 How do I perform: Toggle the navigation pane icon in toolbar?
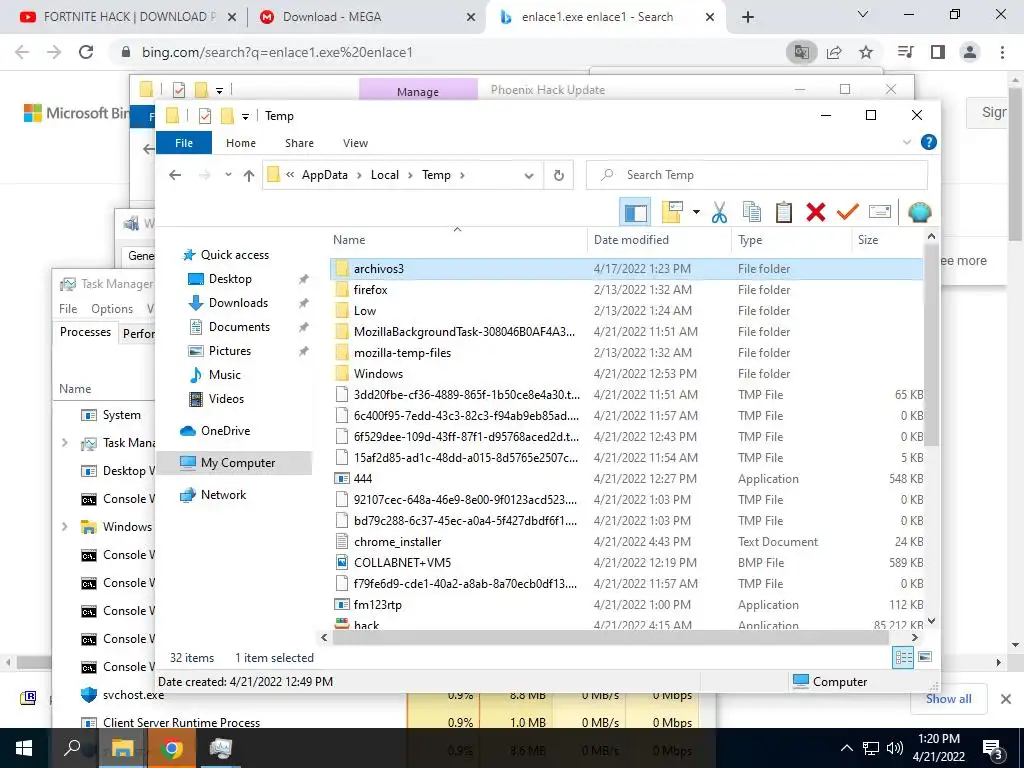pos(635,212)
